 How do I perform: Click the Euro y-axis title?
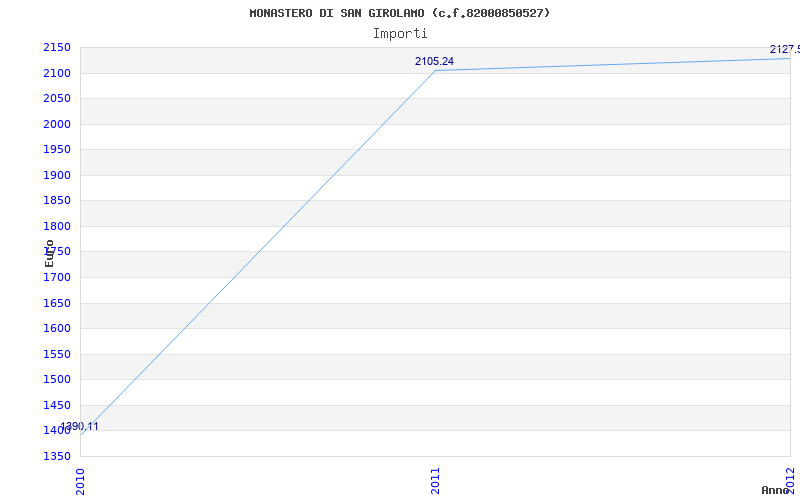tap(49, 254)
